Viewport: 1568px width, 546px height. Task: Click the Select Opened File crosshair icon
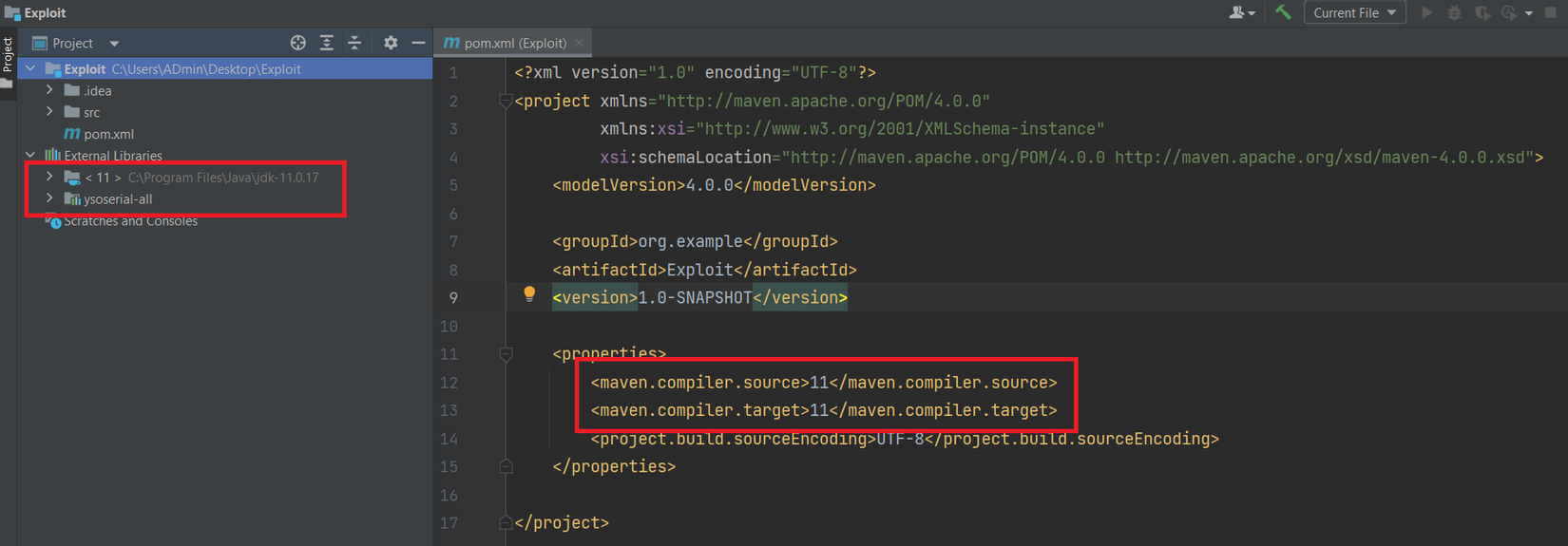click(298, 43)
